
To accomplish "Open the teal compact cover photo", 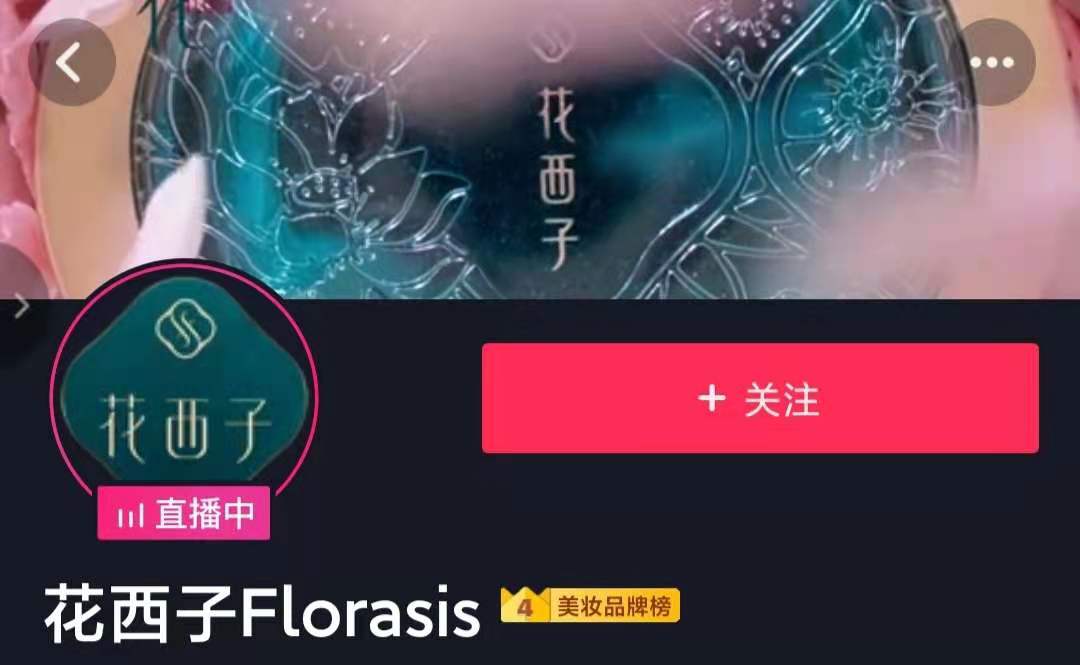I will point(540,149).
